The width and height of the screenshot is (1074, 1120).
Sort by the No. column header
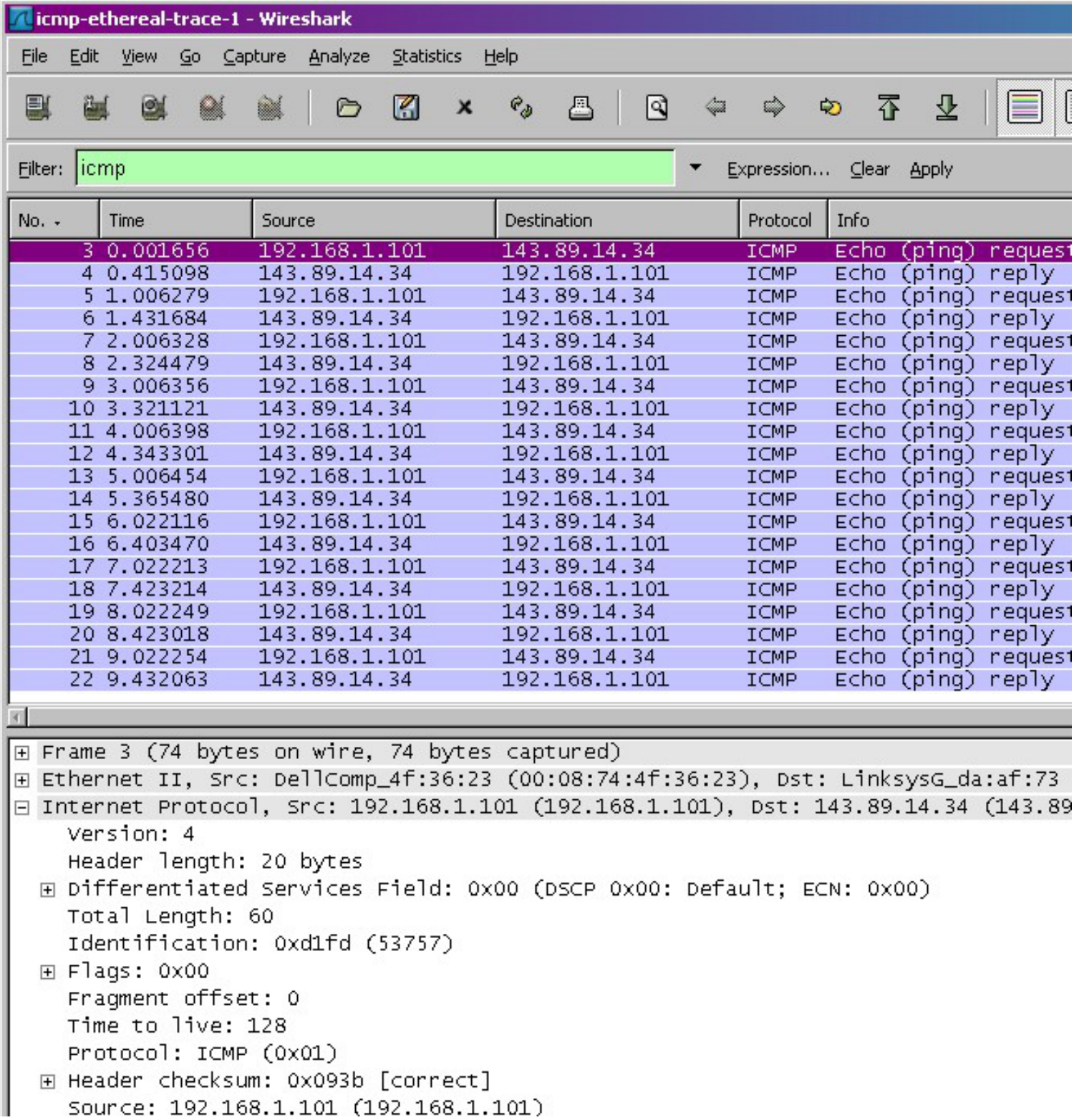pyautogui.click(x=54, y=221)
